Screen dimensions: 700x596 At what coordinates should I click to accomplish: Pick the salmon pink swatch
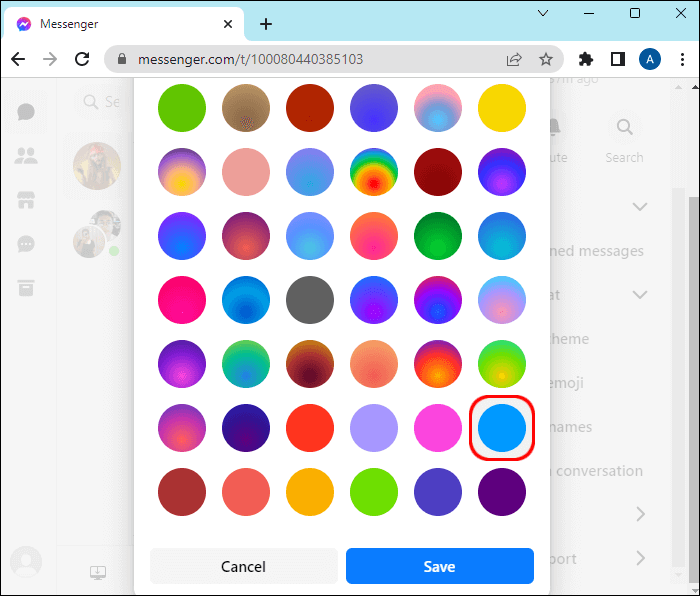pos(246,172)
